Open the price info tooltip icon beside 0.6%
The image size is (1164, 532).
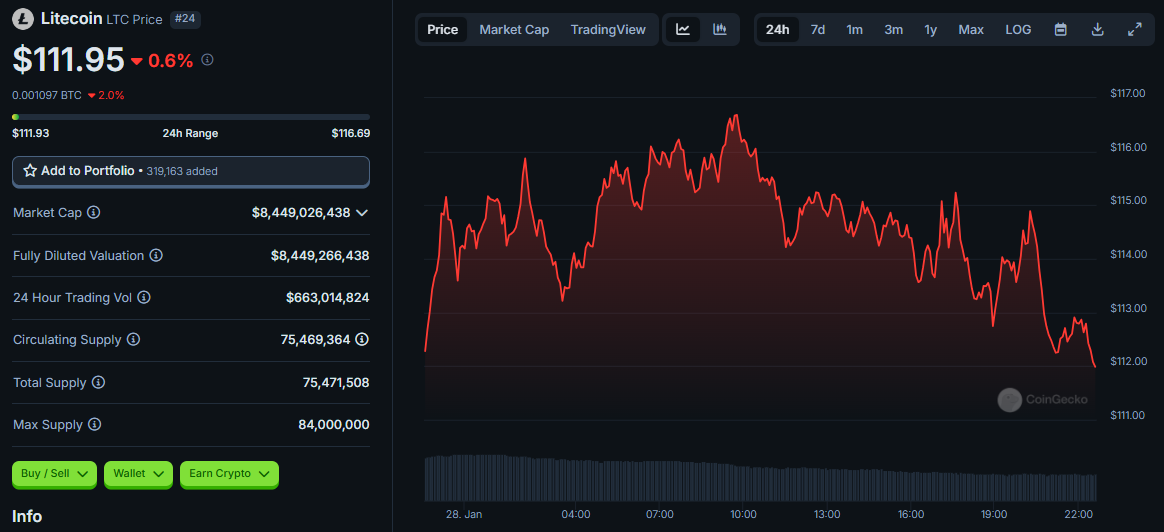(x=207, y=59)
